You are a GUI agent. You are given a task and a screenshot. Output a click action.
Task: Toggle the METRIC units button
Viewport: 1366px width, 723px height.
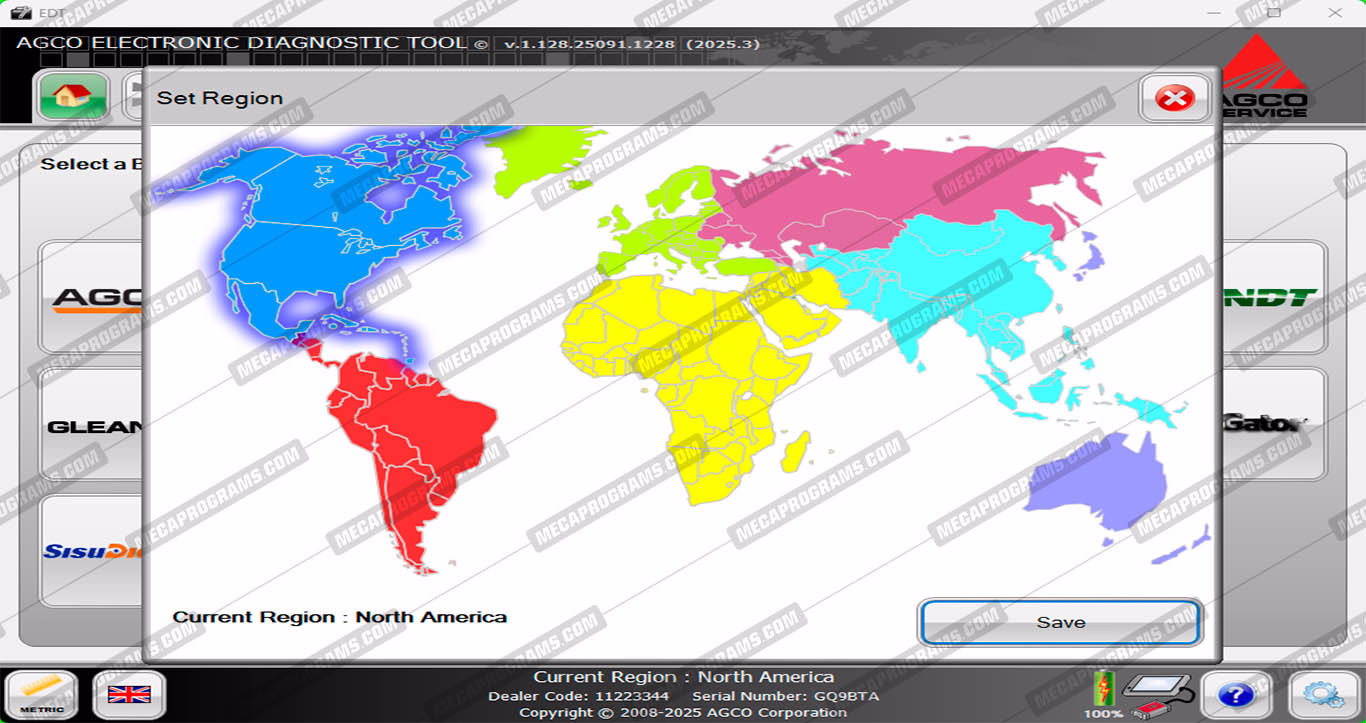tap(41, 694)
